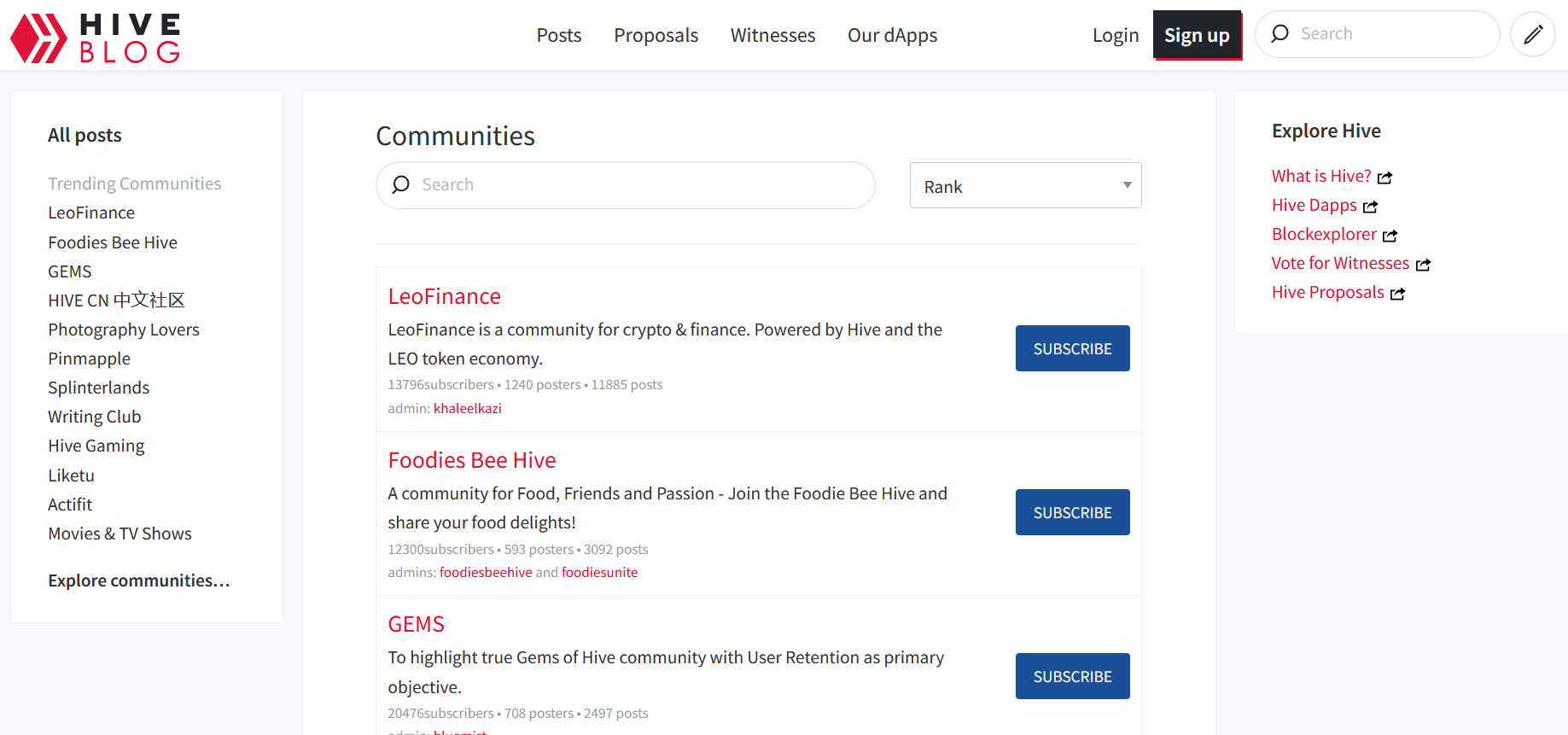Click external link icon beside Vote for Witnesses
The height and width of the screenshot is (735, 1568).
[x=1423, y=265]
